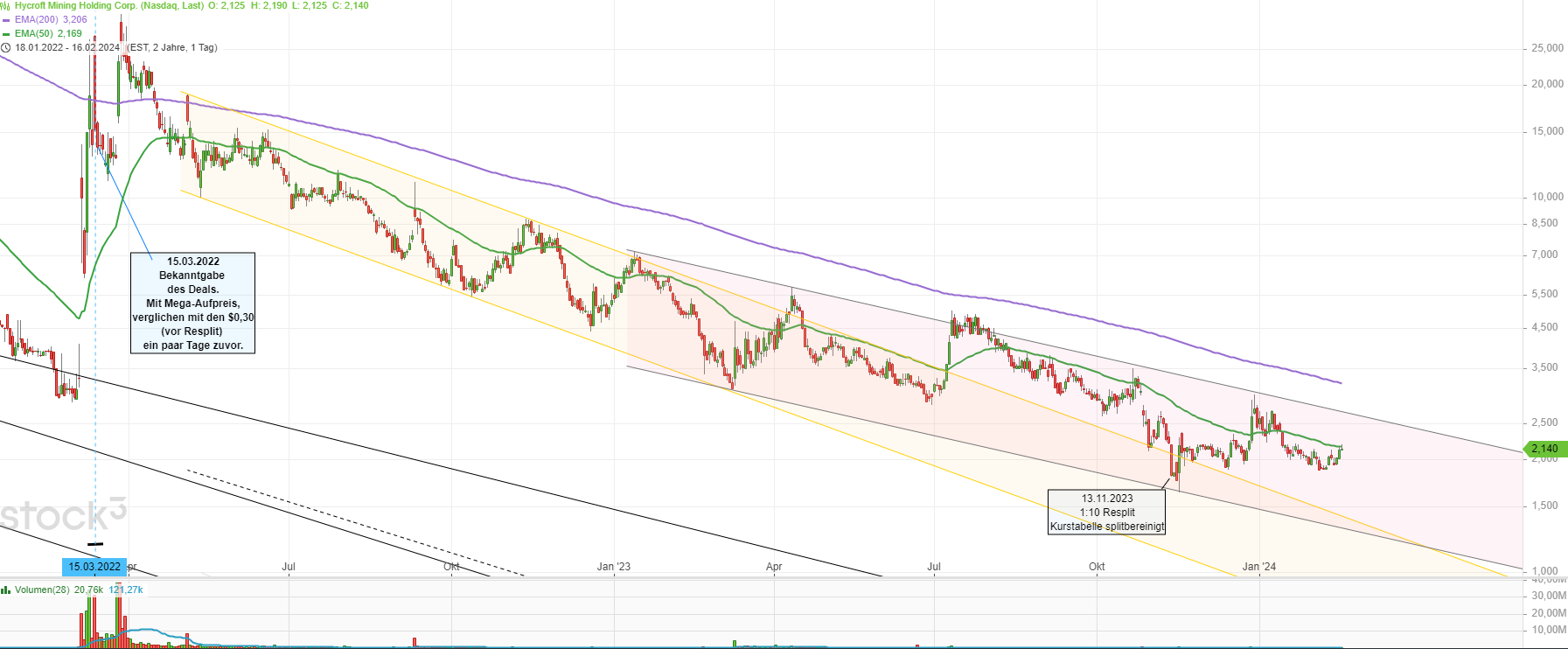
Task: Click the Volumen bar-chart icon
Action: pyautogui.click(x=6, y=590)
